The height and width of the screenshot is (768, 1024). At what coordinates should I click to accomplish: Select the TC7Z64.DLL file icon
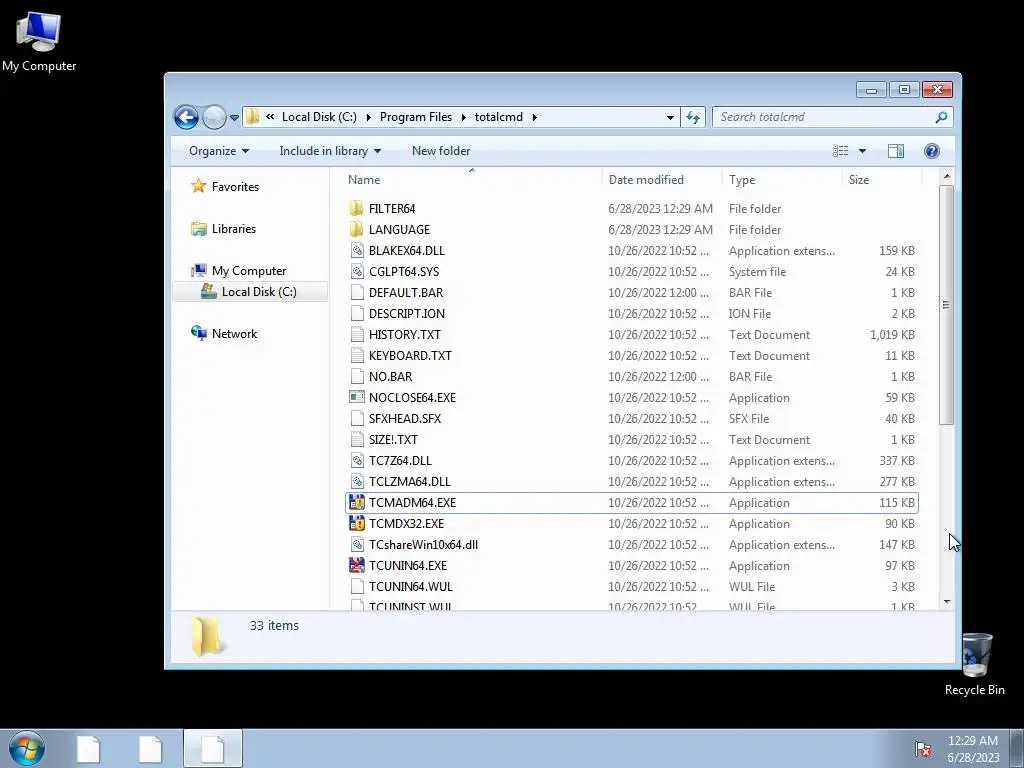(357, 461)
